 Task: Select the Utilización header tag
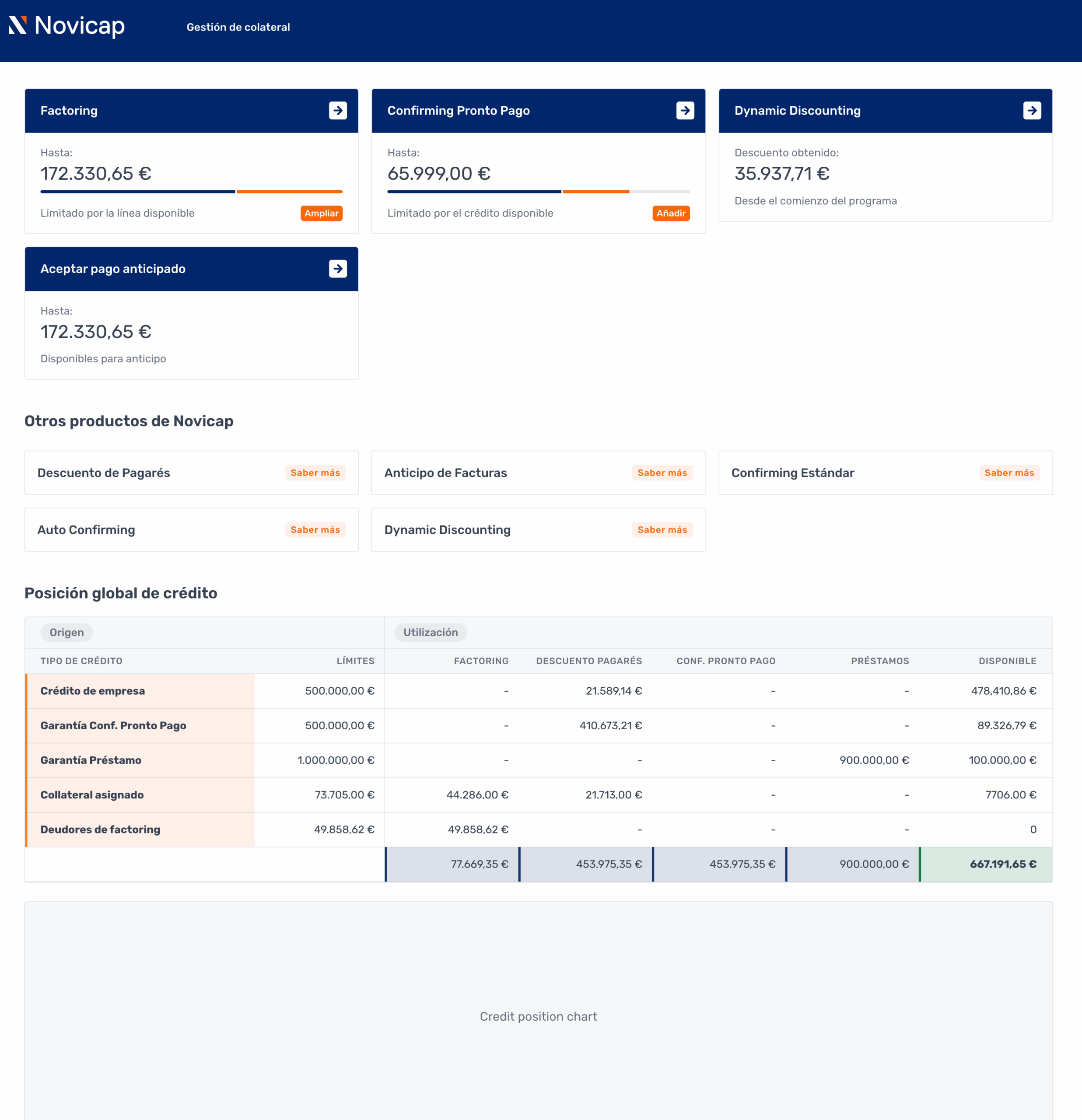(431, 633)
